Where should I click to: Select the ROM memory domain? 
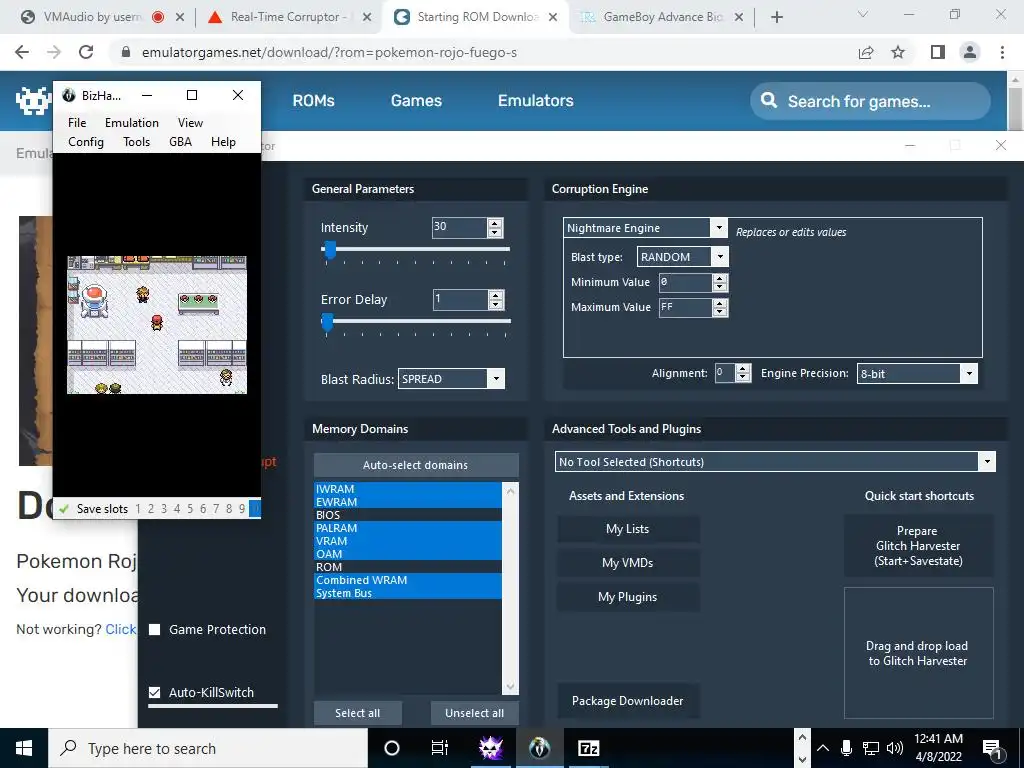408,567
